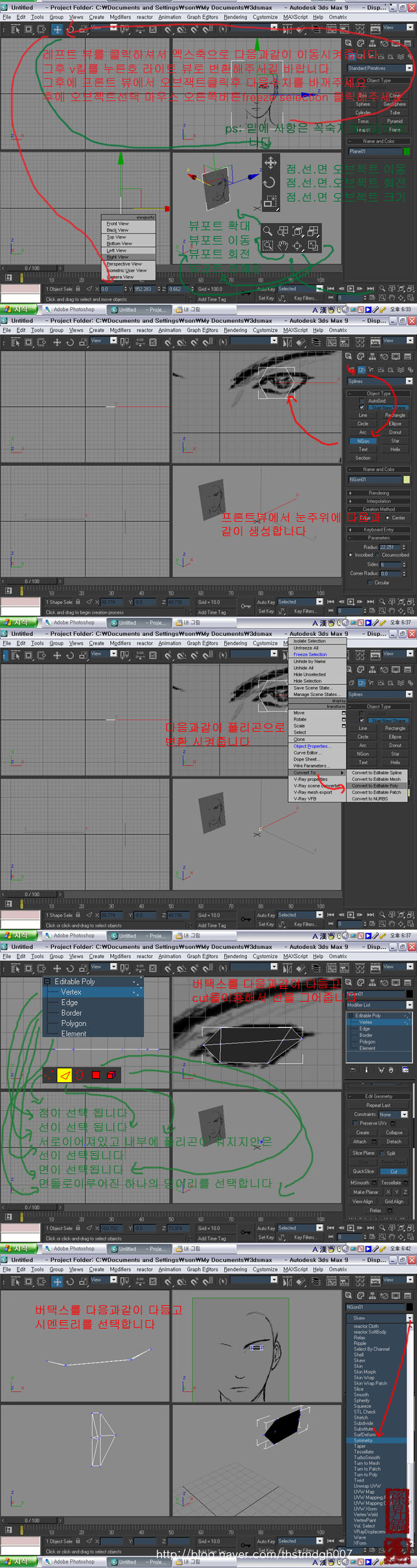The width and height of the screenshot is (417, 1568).
Task: Open Hierarchy panel tab in NGon Parameters screen
Action: [371, 356]
